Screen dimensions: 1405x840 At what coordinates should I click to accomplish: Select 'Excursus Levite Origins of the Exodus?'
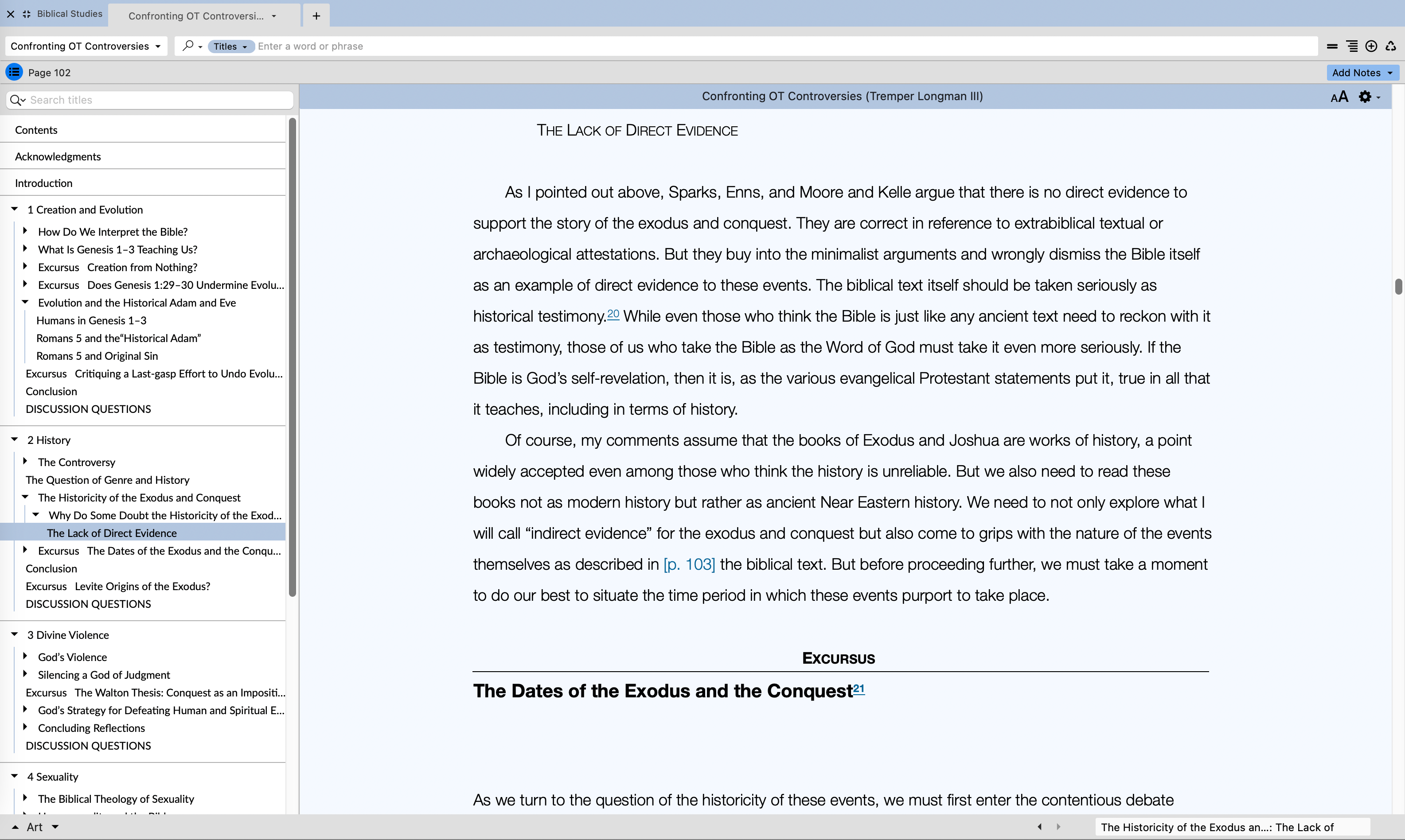click(x=118, y=587)
